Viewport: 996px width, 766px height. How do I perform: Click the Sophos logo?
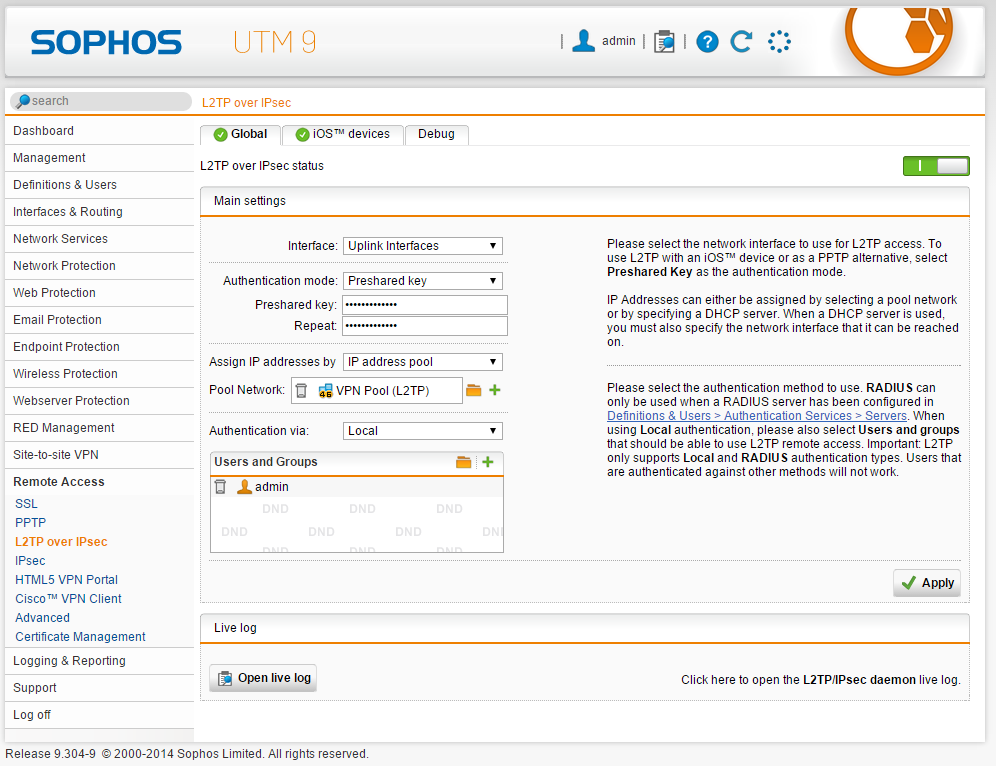coord(106,43)
